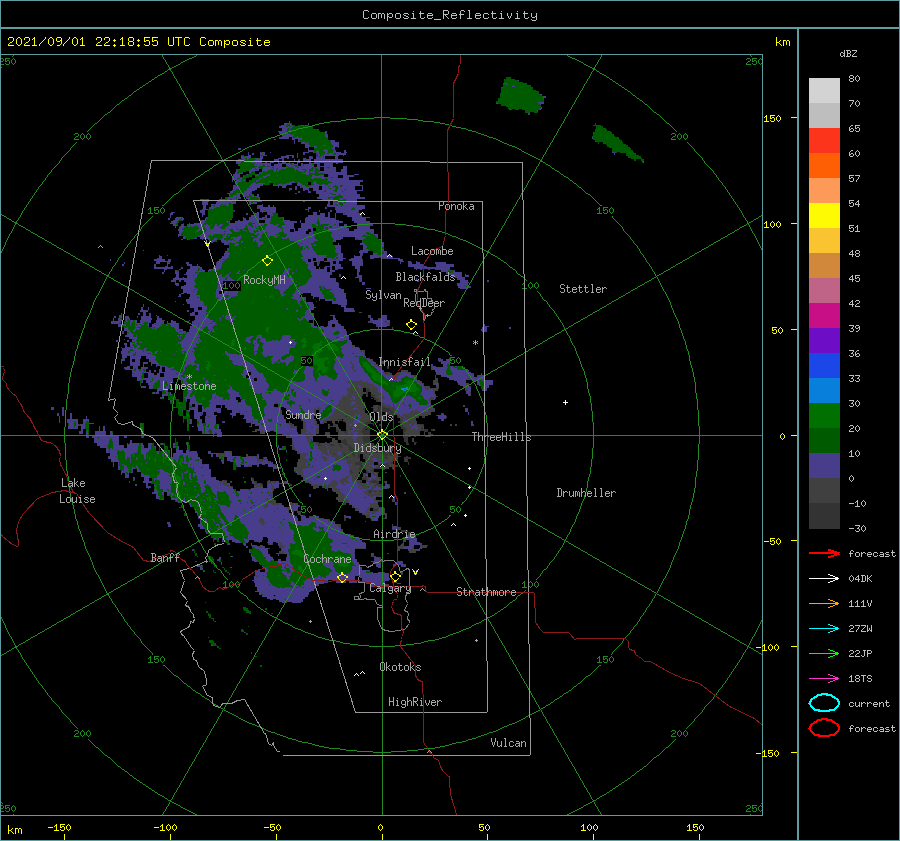Click the Vulcan town label

[508, 743]
